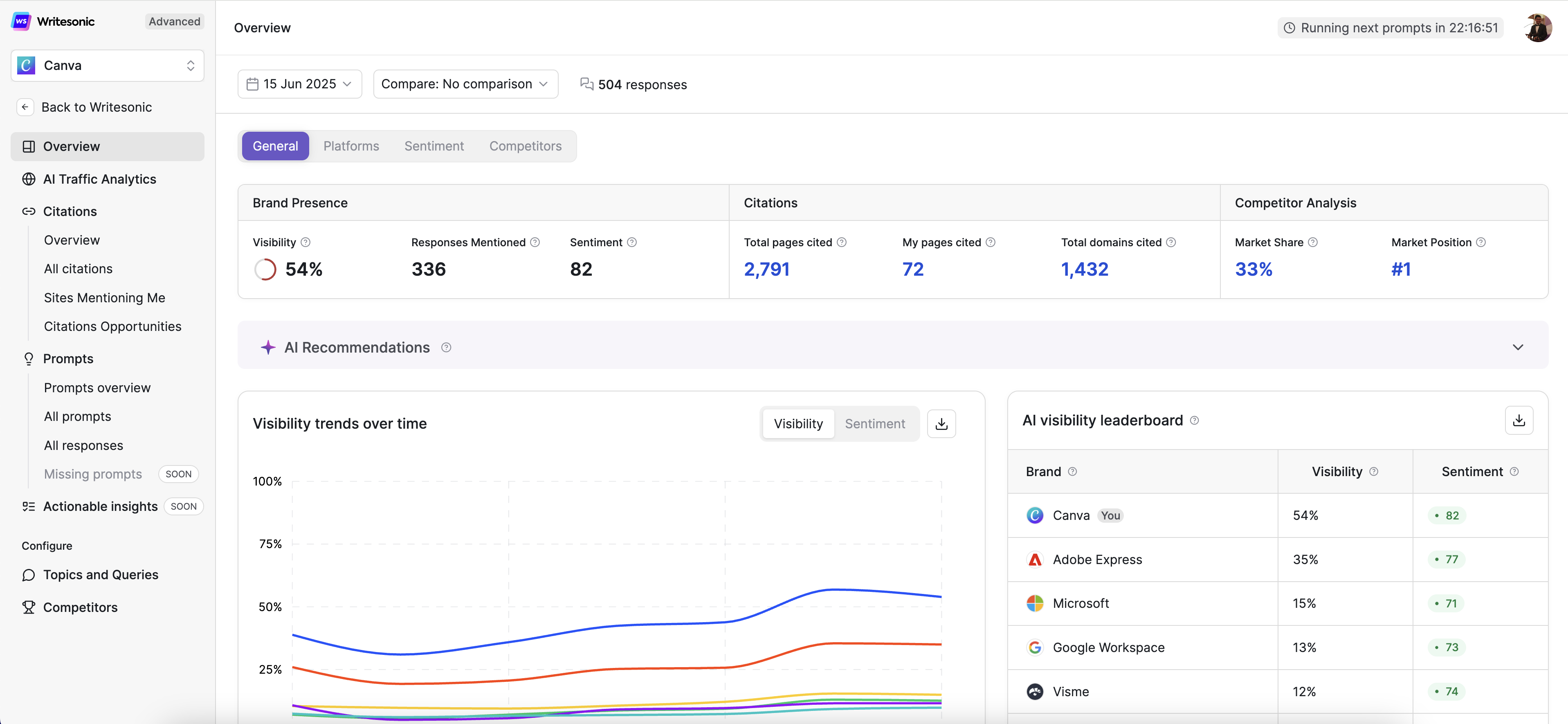Click the 33% market share value

coord(1254,269)
